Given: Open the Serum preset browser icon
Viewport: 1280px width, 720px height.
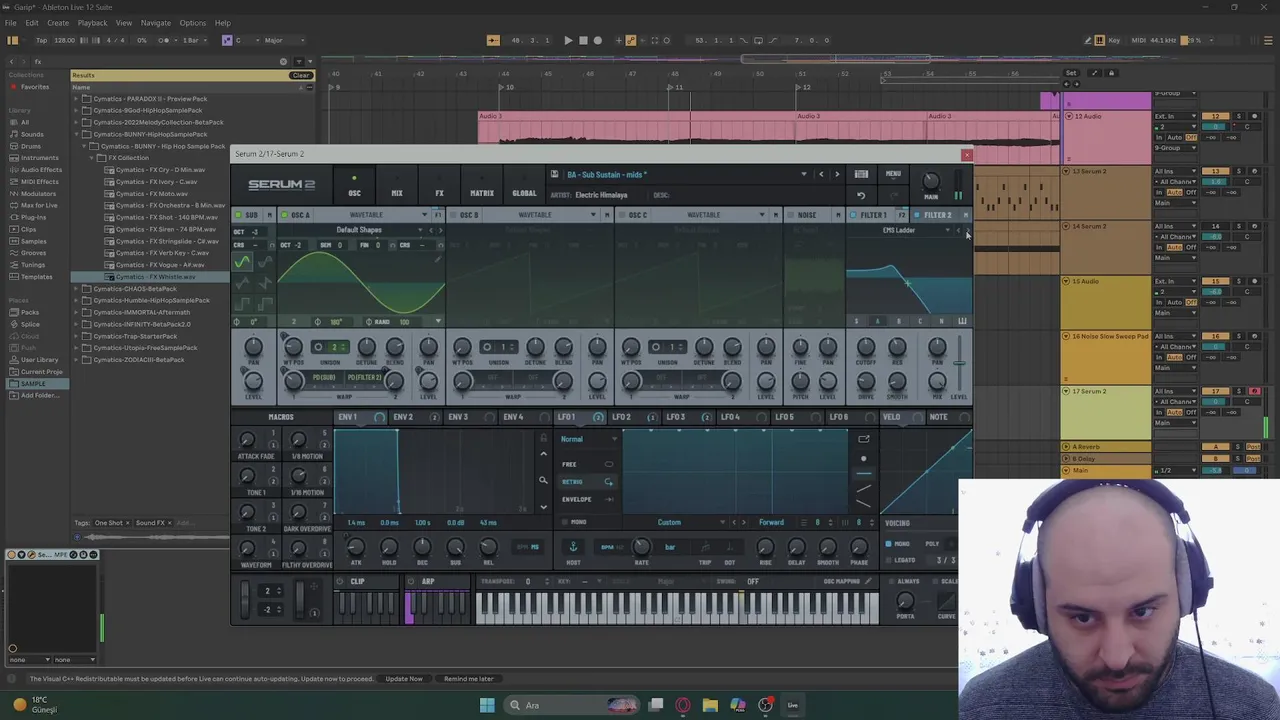Looking at the screenshot, I should tap(861, 174).
